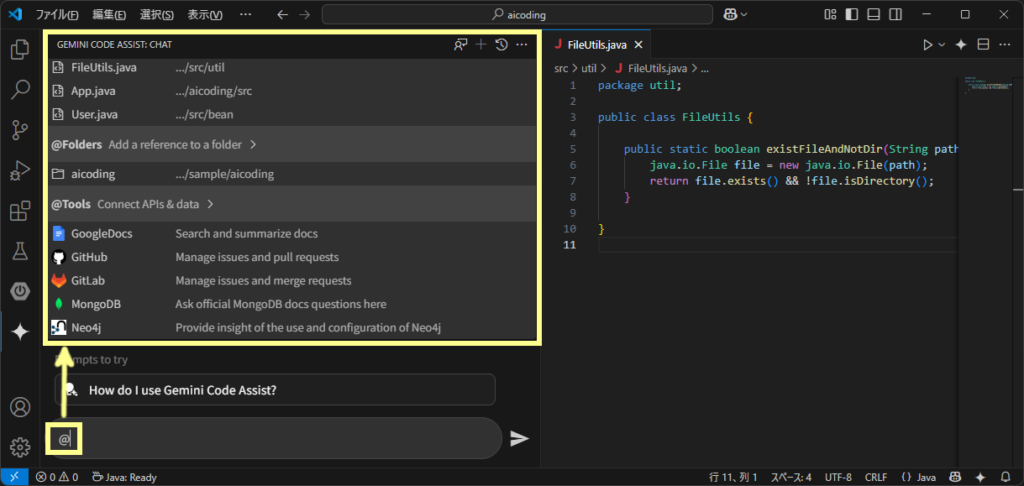Open the Accounts menu icon
The height and width of the screenshot is (486, 1024).
pyautogui.click(x=20, y=407)
